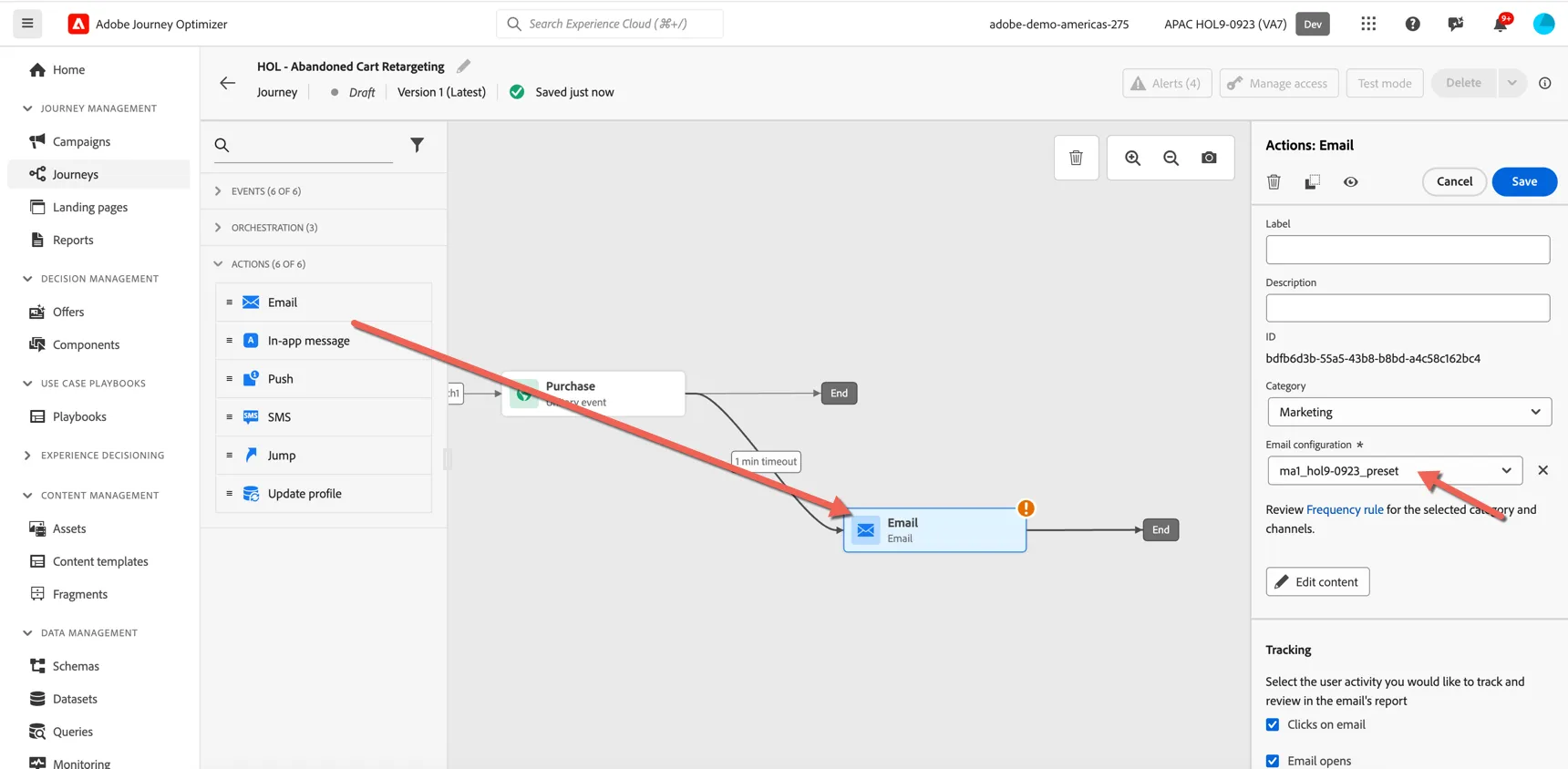Click the canvas zoom in magnifier icon
The image size is (1568, 769).
point(1132,158)
